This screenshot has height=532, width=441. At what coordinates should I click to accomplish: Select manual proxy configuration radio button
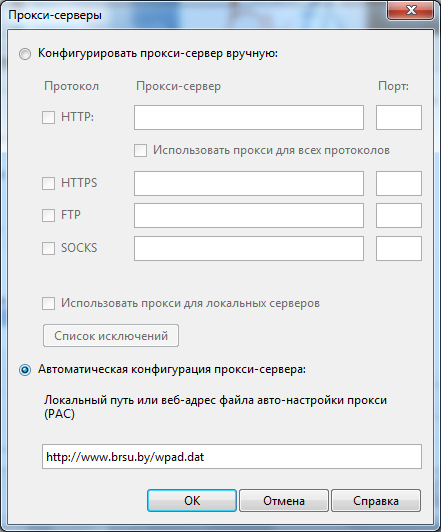tap(25, 54)
